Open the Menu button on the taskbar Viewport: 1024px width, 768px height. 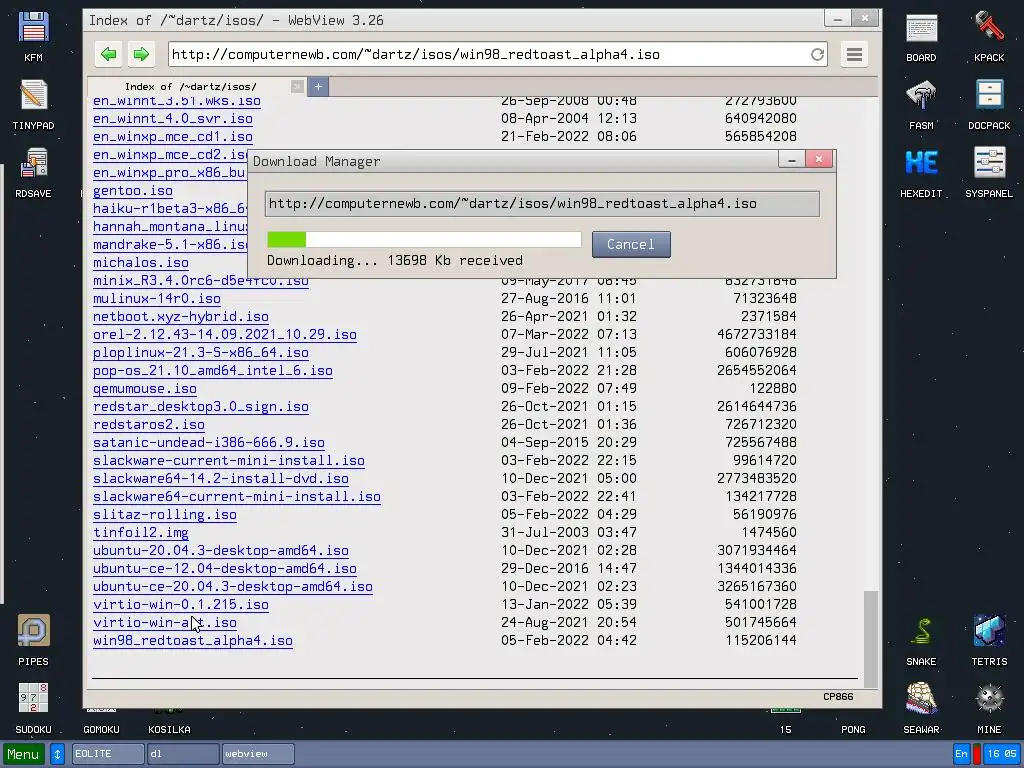pyautogui.click(x=24, y=754)
